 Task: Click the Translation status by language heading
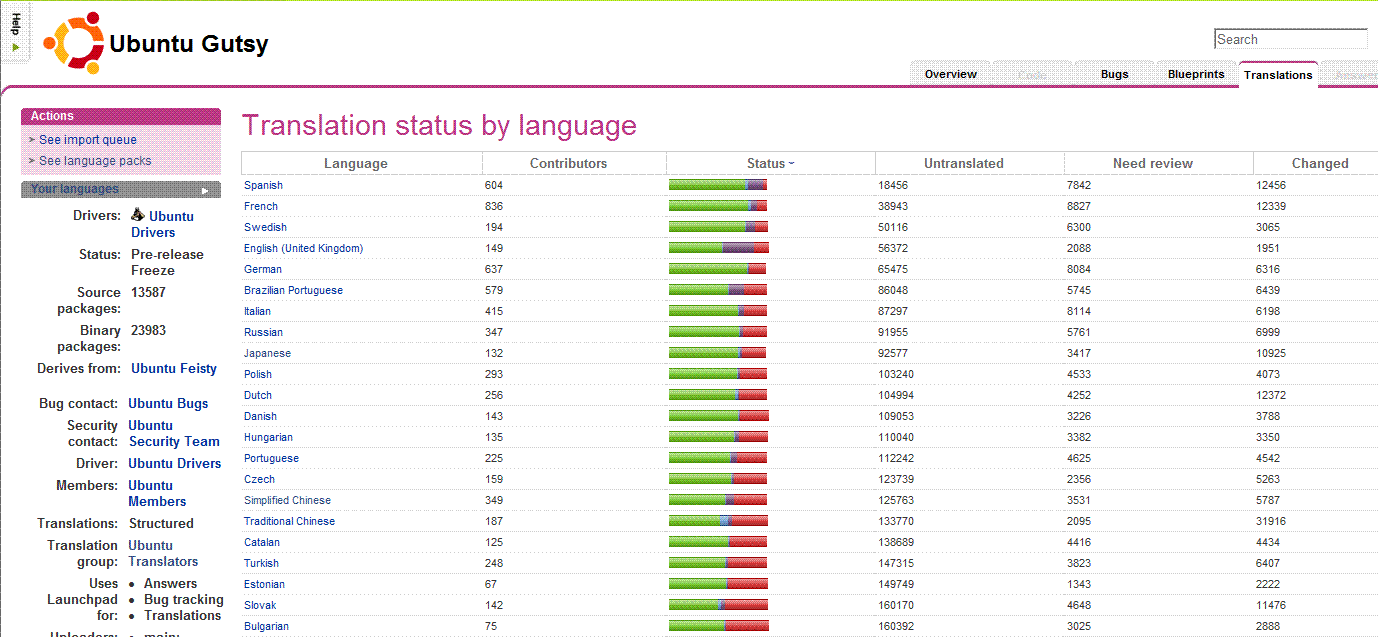point(439,125)
